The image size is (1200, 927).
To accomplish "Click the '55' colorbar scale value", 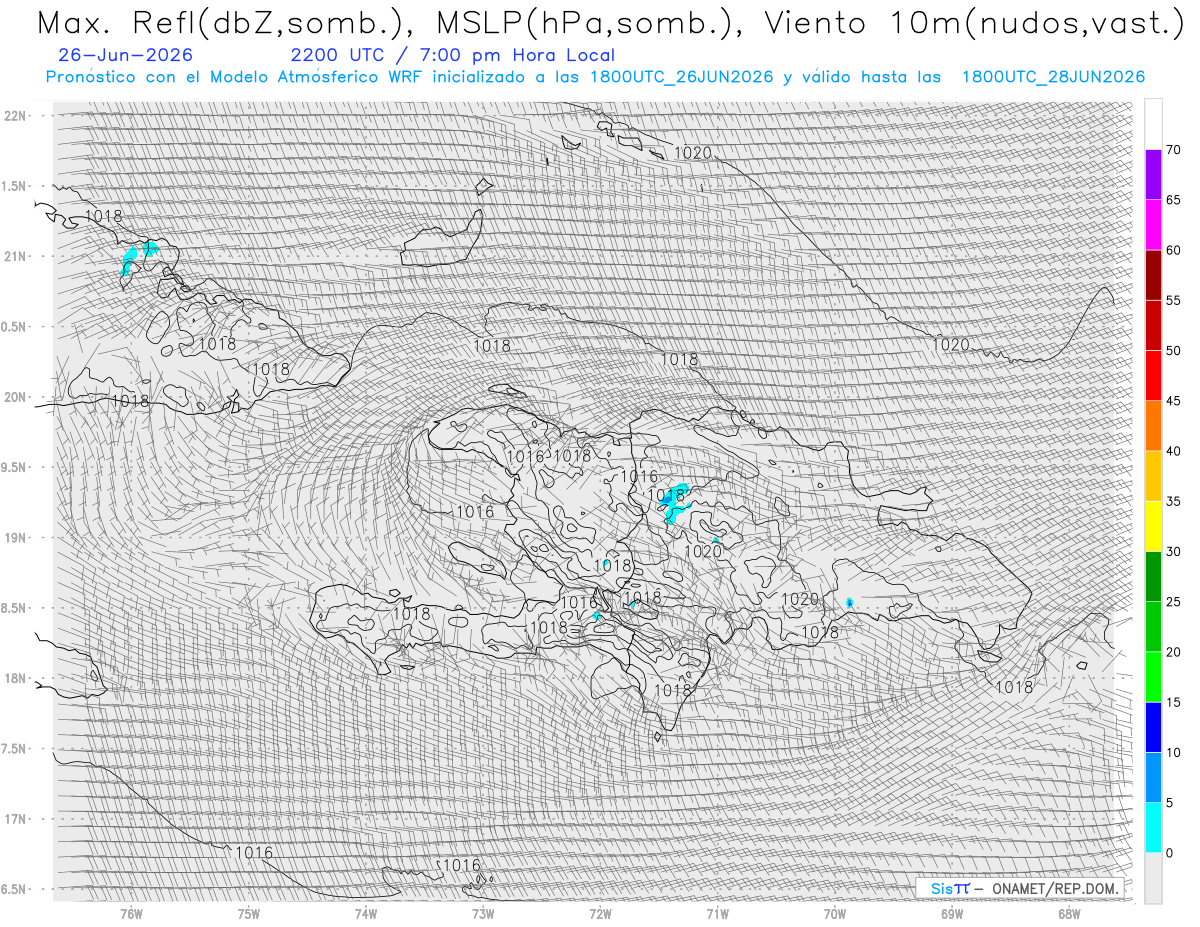I will click(1173, 300).
